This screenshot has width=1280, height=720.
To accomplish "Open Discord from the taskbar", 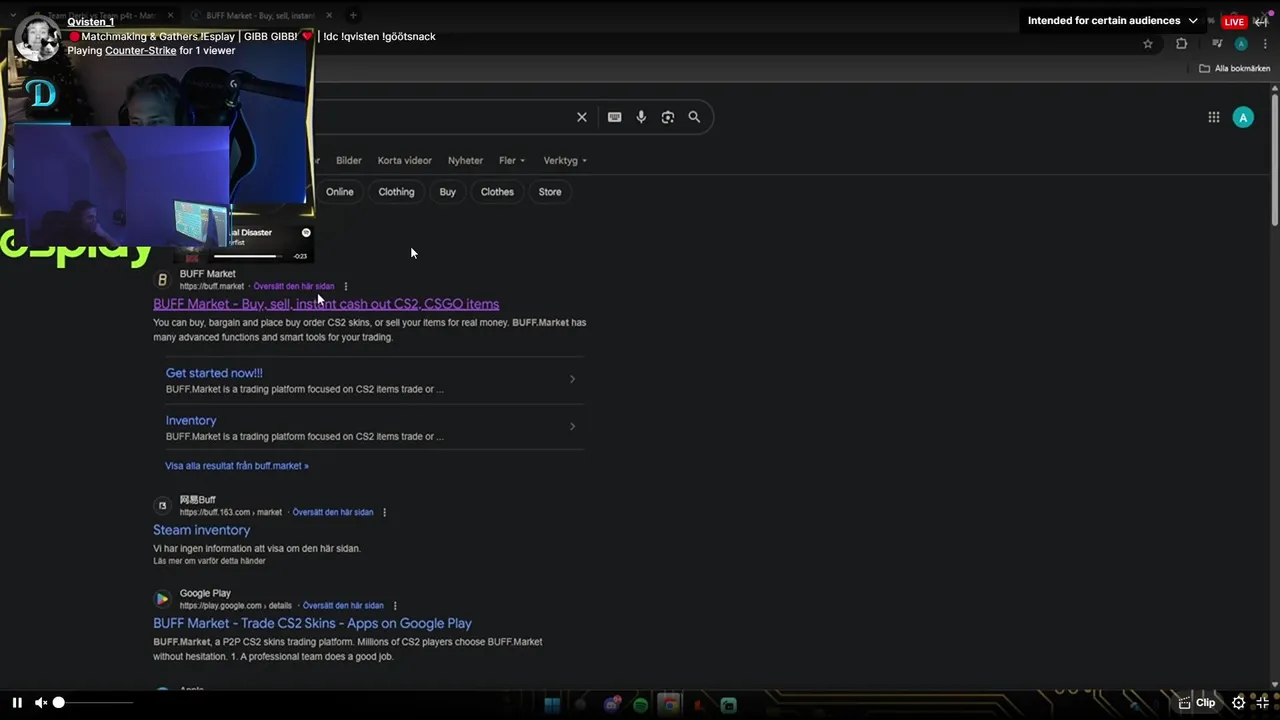I will click(x=612, y=705).
